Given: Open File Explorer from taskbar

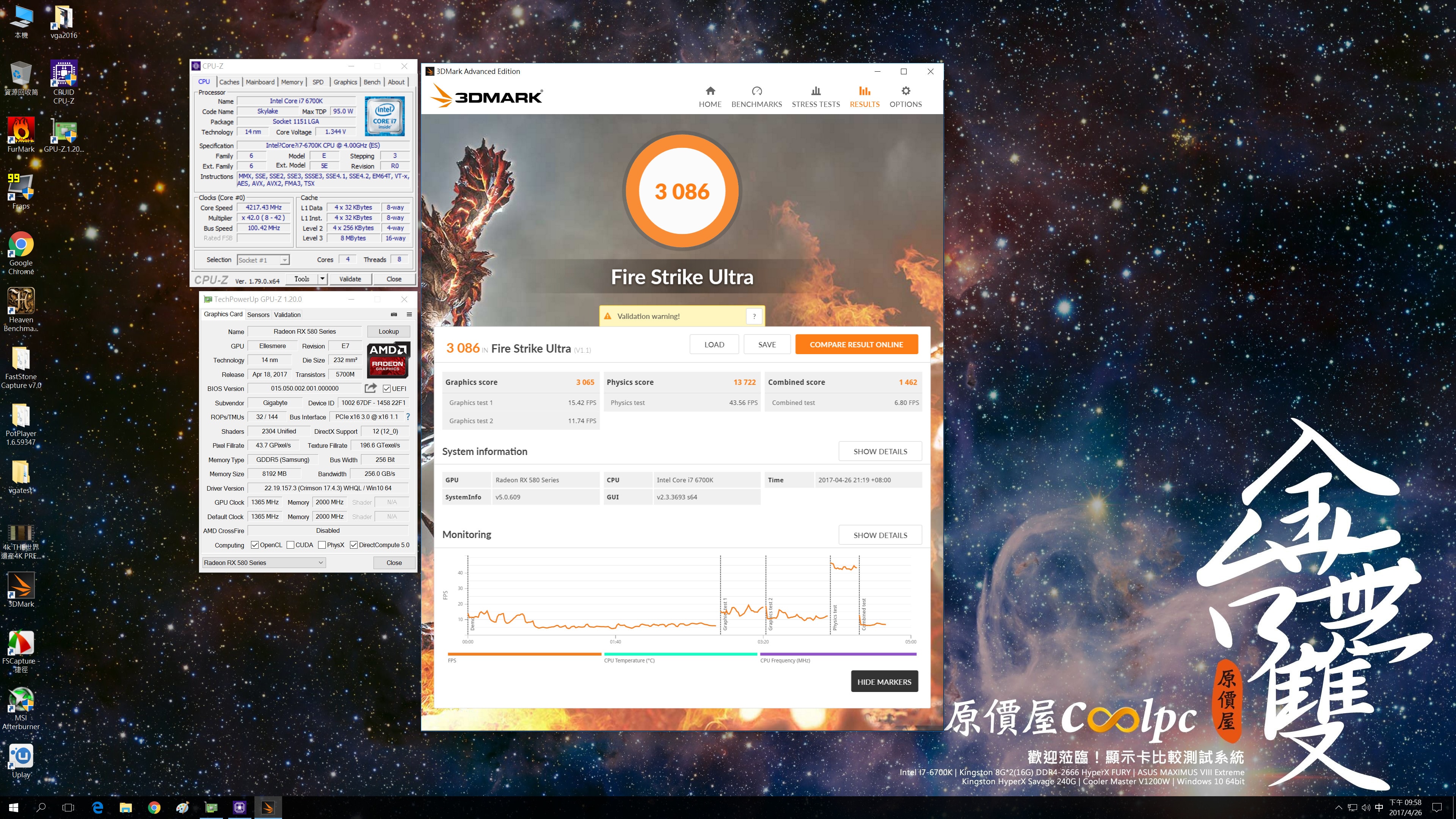Looking at the screenshot, I should 126,808.
